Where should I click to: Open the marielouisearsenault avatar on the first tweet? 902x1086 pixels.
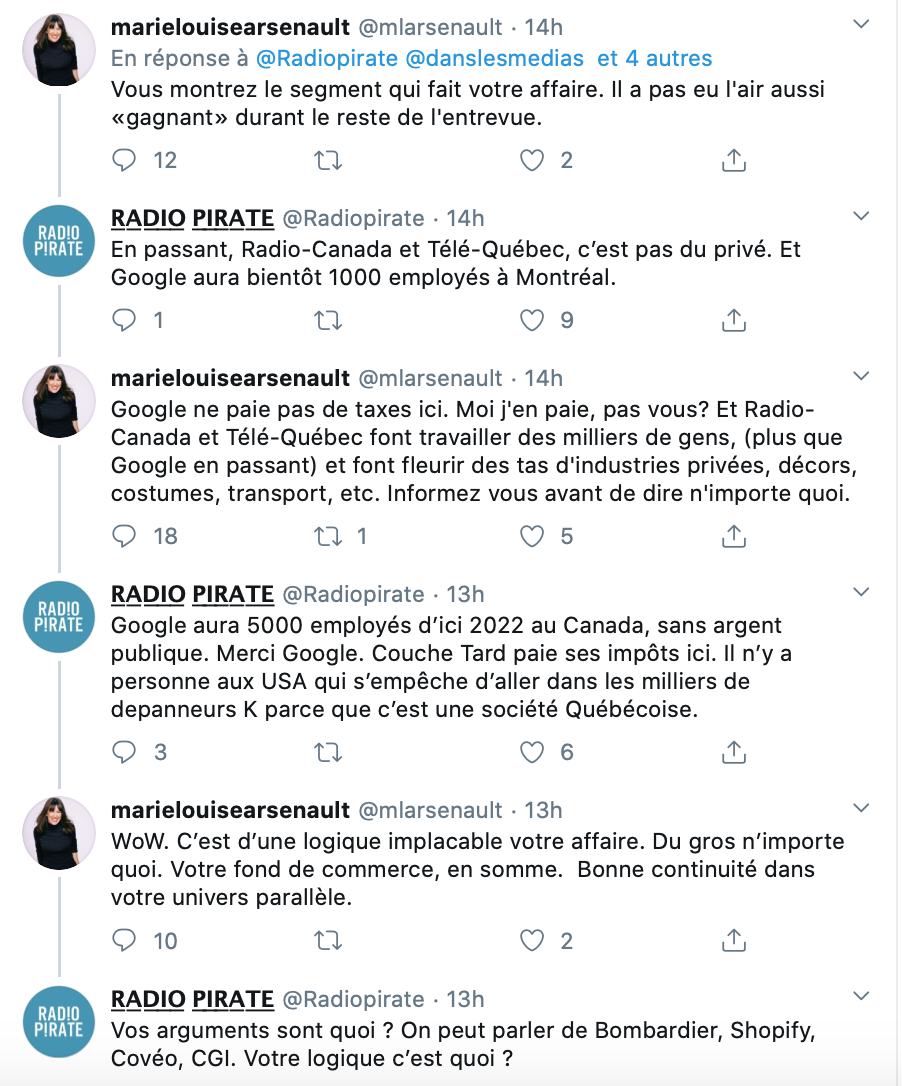59,50
